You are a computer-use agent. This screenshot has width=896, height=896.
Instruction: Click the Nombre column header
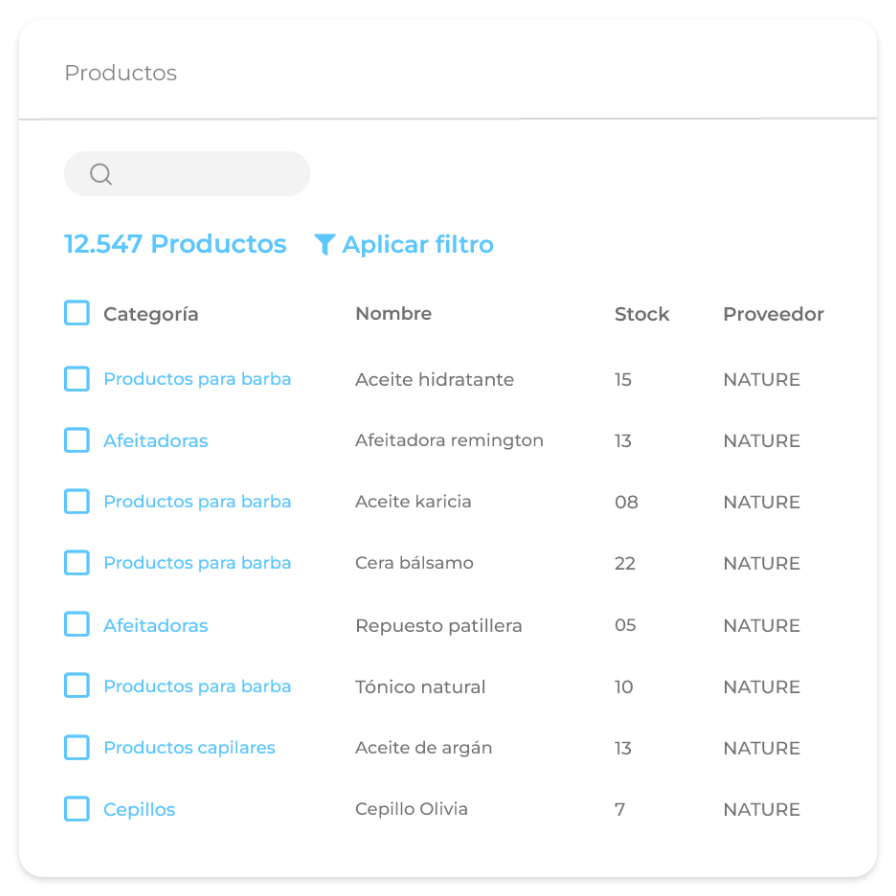click(x=393, y=314)
